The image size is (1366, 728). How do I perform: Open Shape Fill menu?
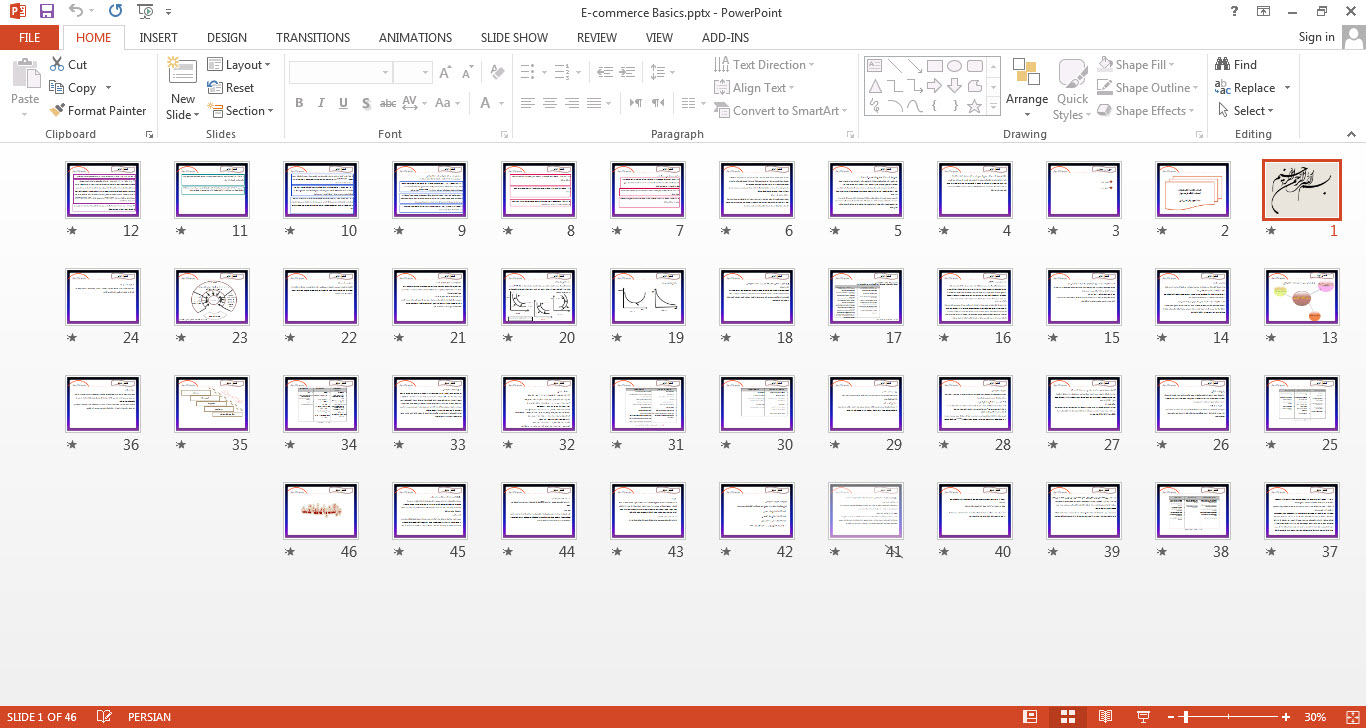(1137, 65)
